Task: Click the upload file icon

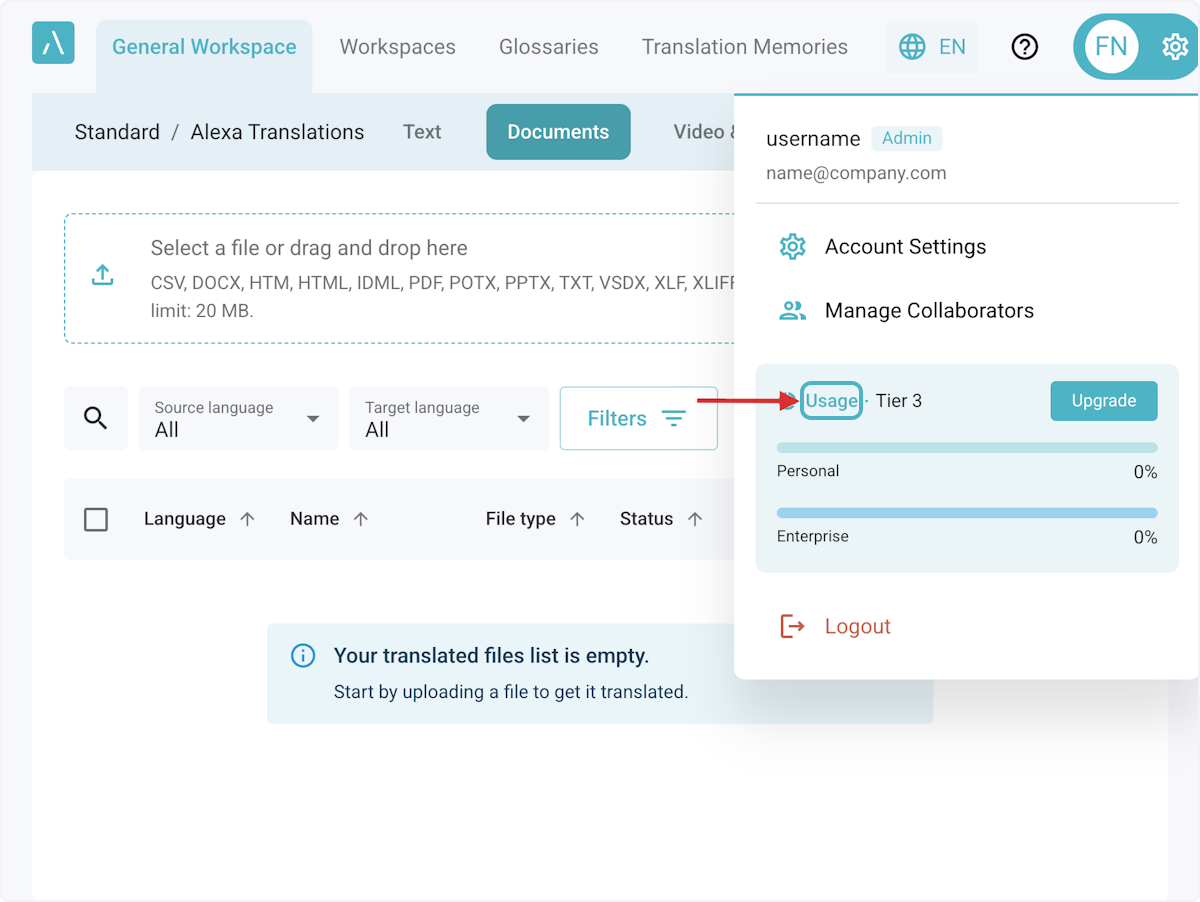Action: pyautogui.click(x=103, y=276)
